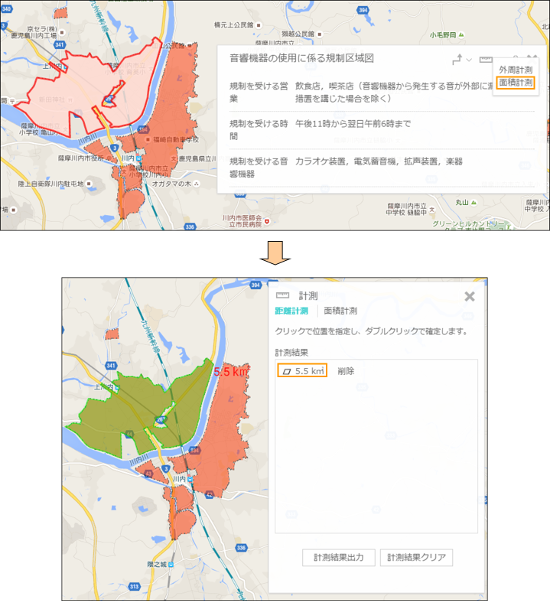Click the 飲食店，喫茶店 business description text
550x601 pixels.
coord(394,92)
